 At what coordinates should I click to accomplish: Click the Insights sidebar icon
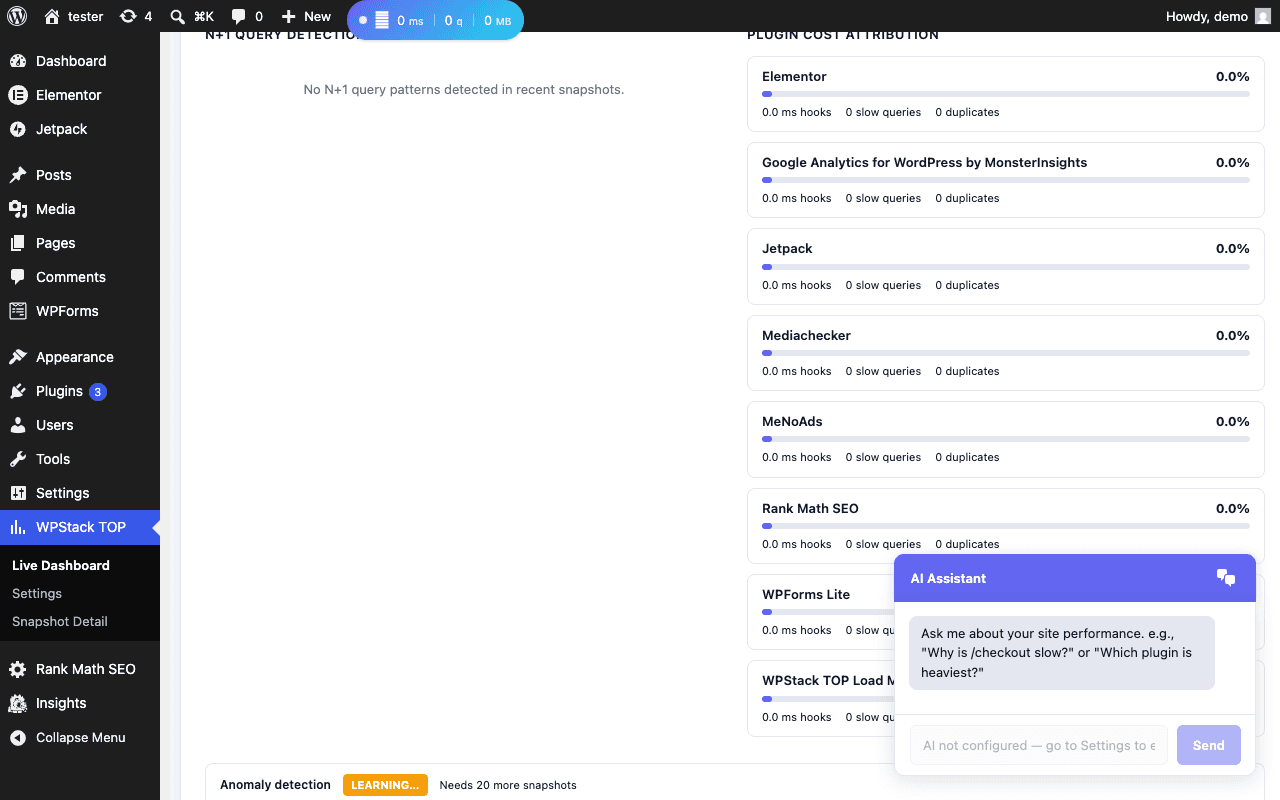[18, 703]
